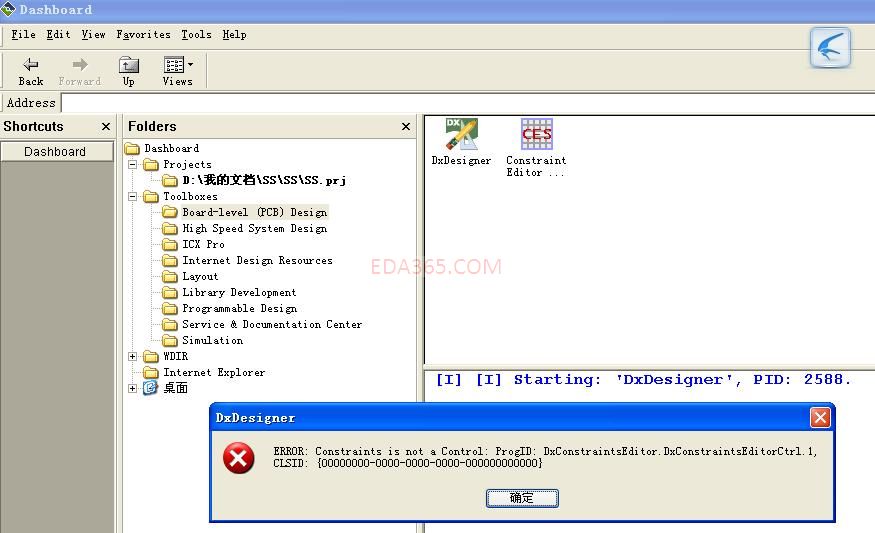This screenshot has height=533, width=875.
Task: Click folder icon beside Simulation
Action: (x=170, y=340)
